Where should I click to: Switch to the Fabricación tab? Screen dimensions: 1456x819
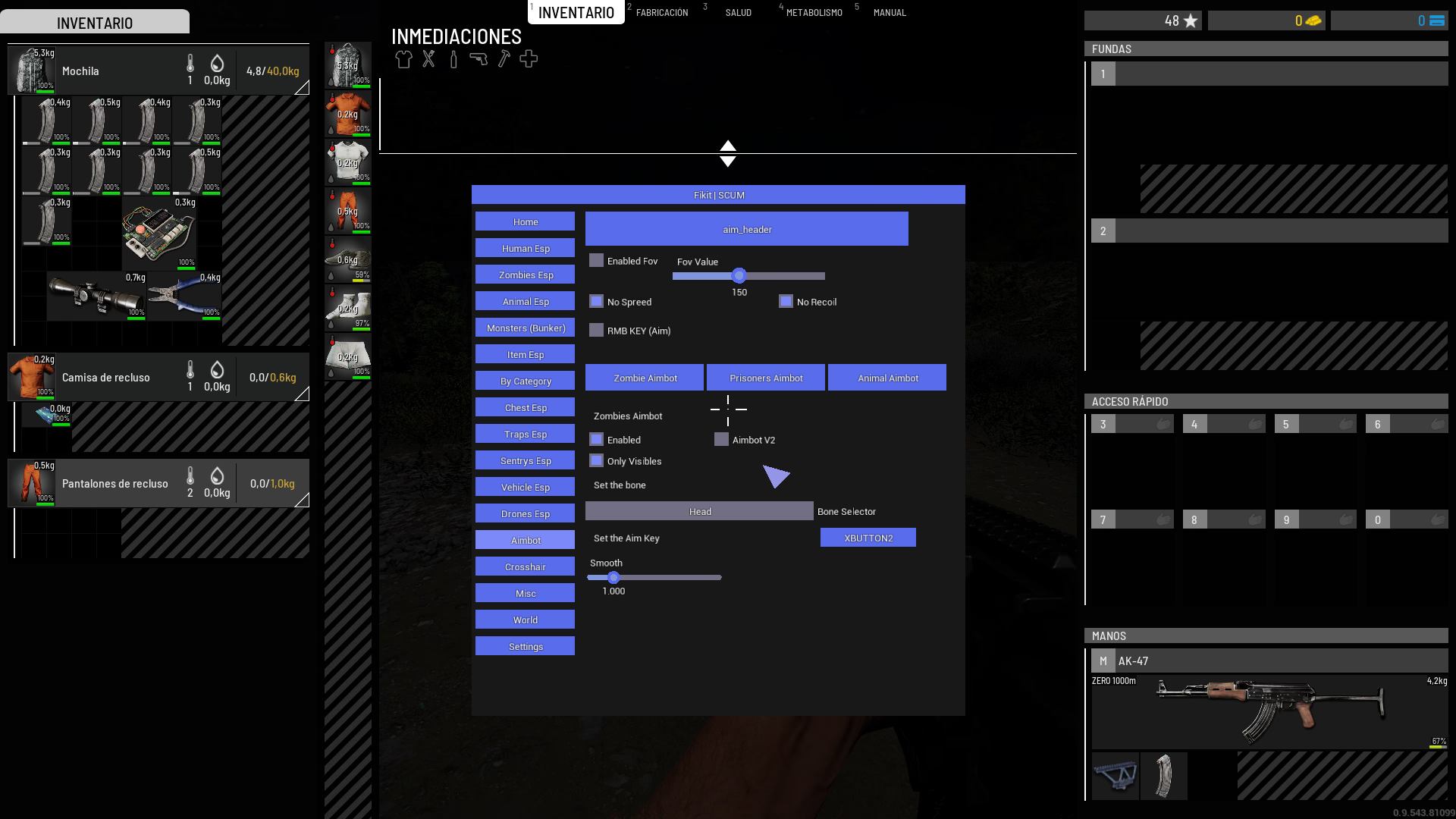tap(661, 13)
